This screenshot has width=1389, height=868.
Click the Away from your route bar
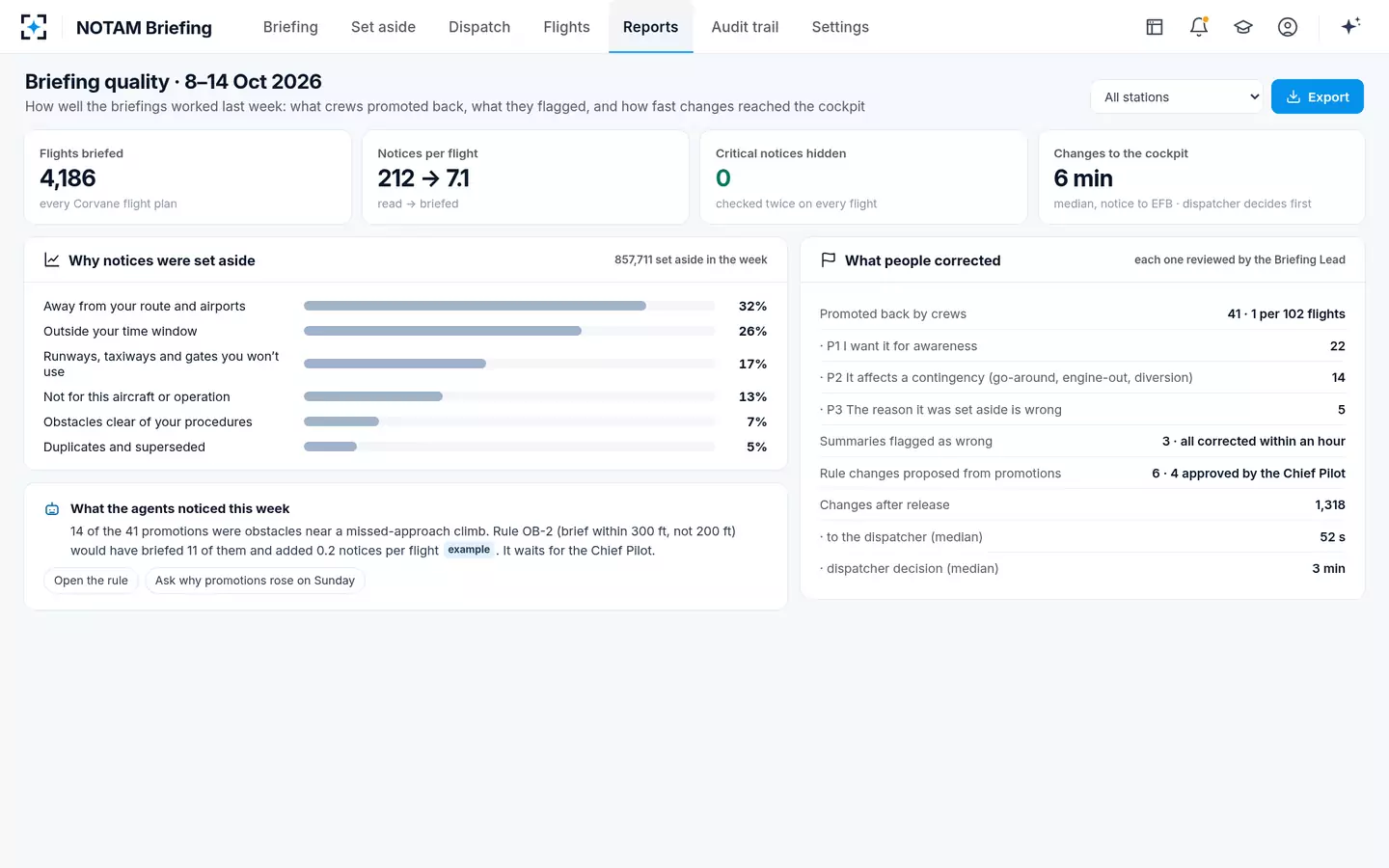click(x=509, y=306)
